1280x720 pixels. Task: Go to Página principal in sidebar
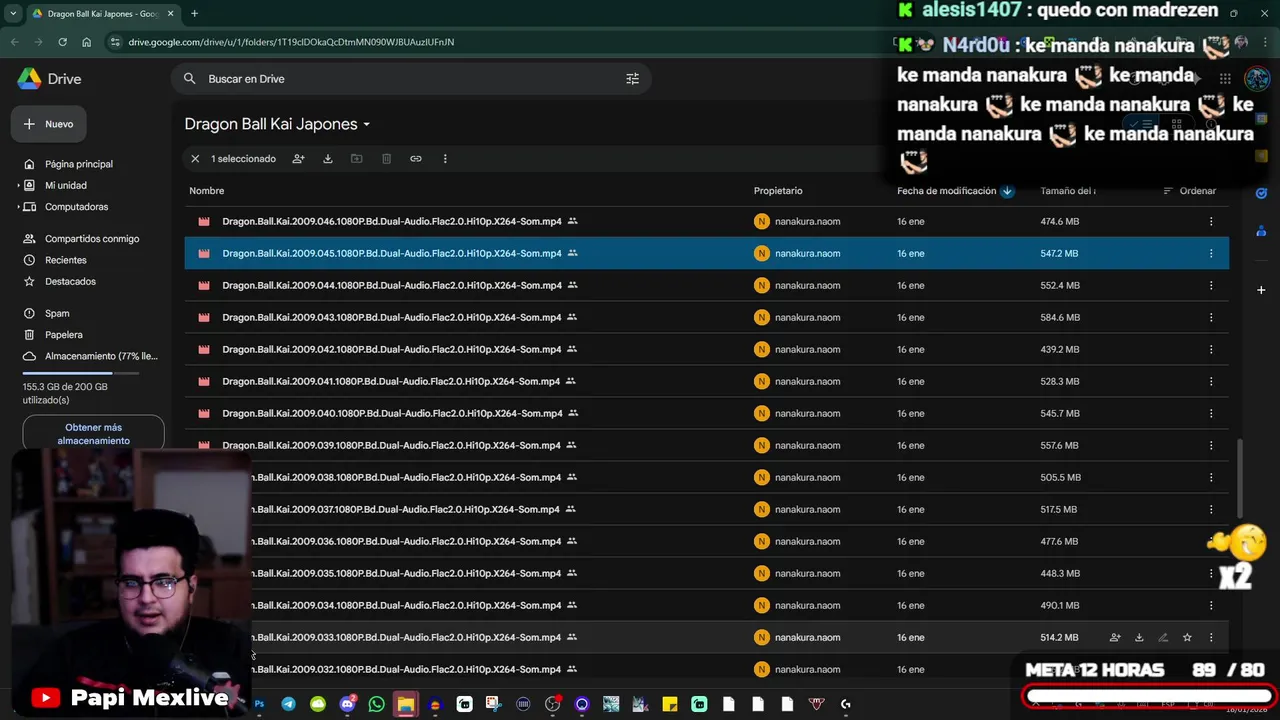click(x=79, y=164)
